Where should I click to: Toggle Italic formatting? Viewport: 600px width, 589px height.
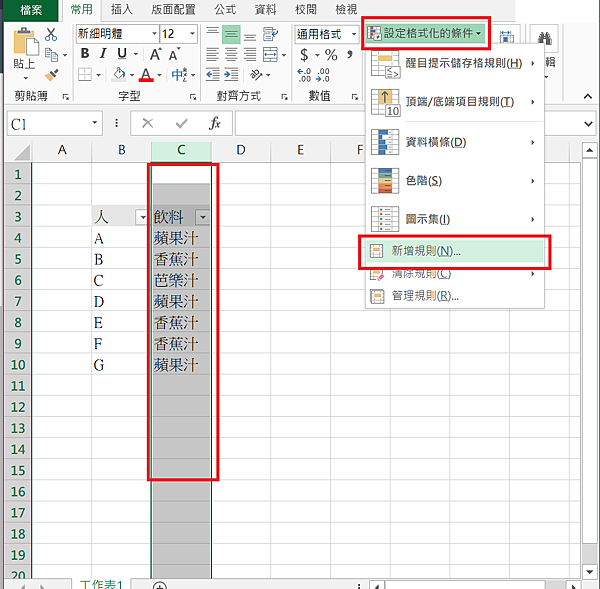[x=103, y=54]
